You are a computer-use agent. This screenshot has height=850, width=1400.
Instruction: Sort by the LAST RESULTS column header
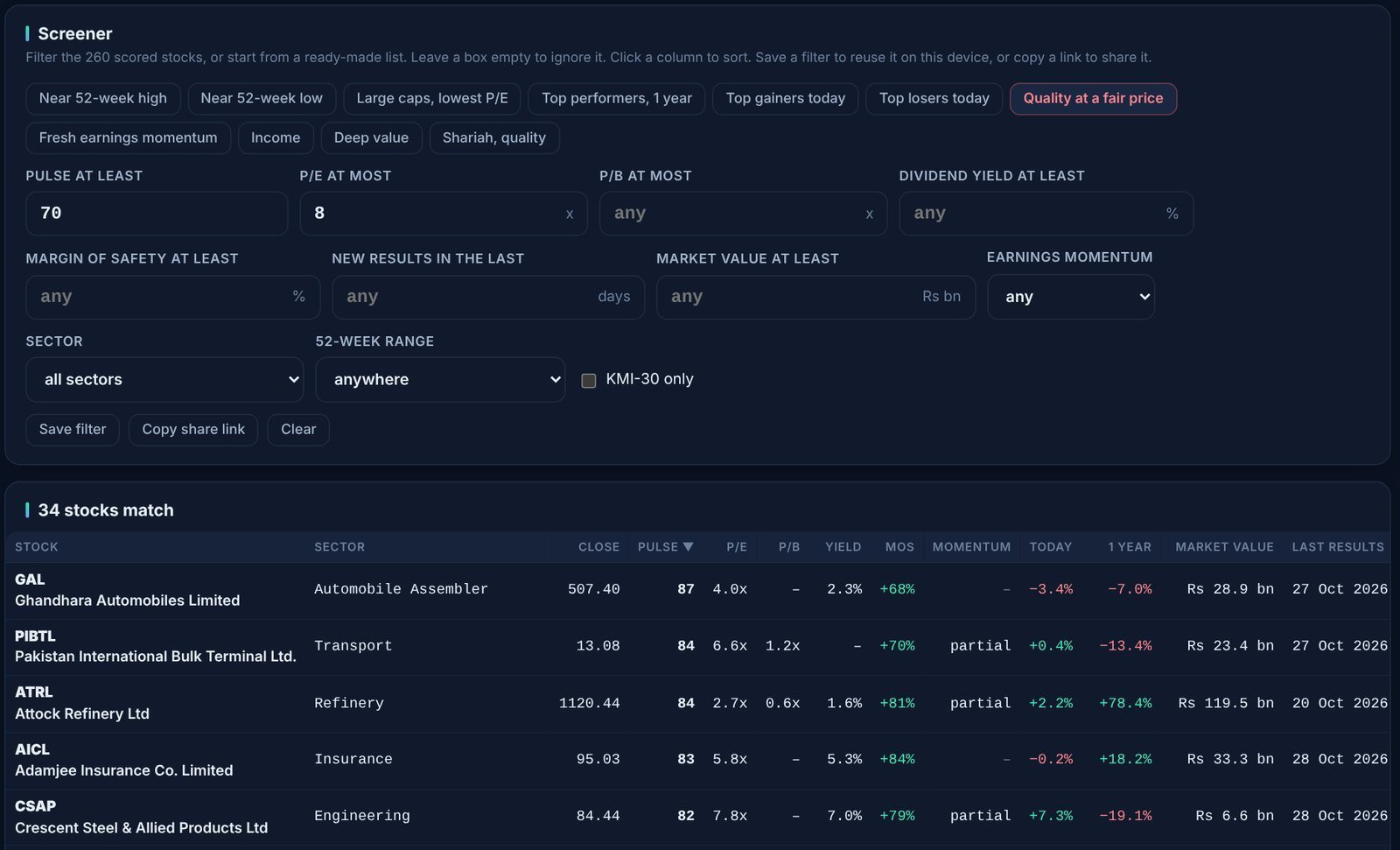click(1338, 547)
